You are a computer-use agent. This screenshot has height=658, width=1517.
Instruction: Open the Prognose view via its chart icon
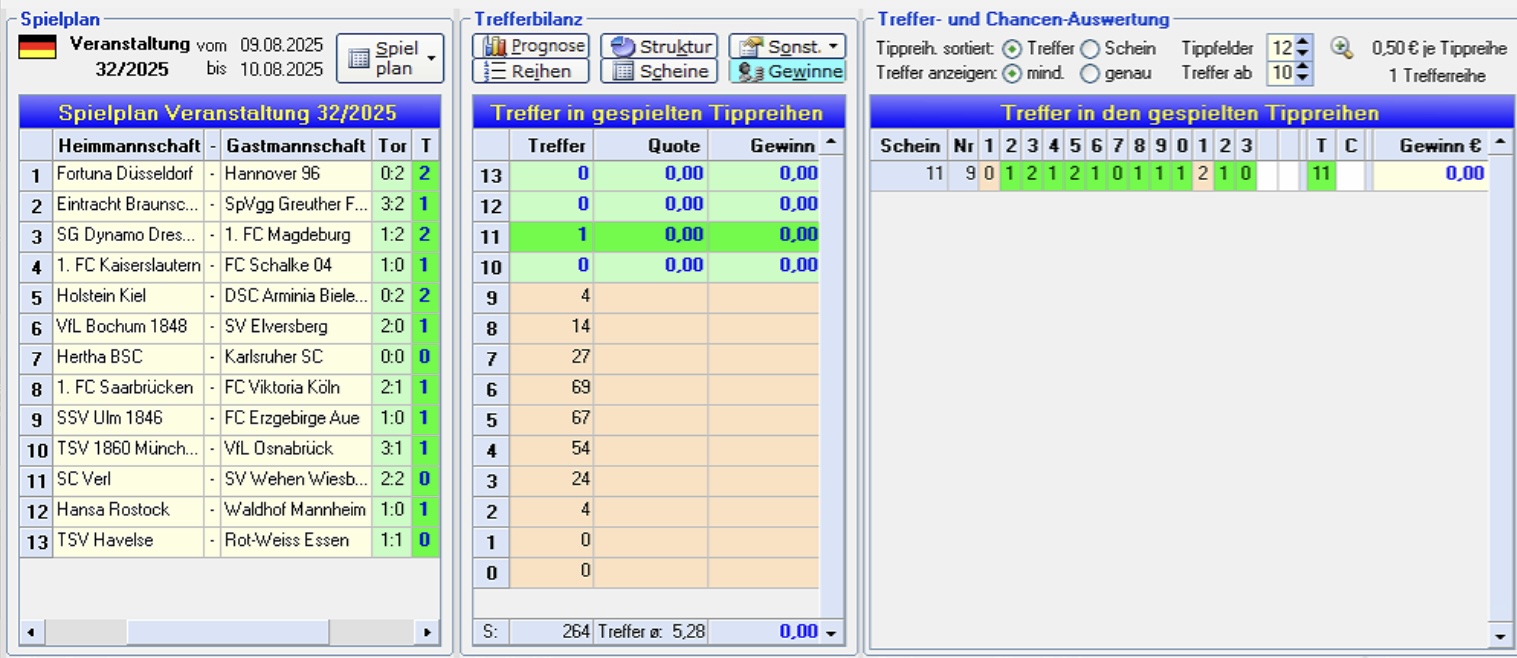click(495, 46)
